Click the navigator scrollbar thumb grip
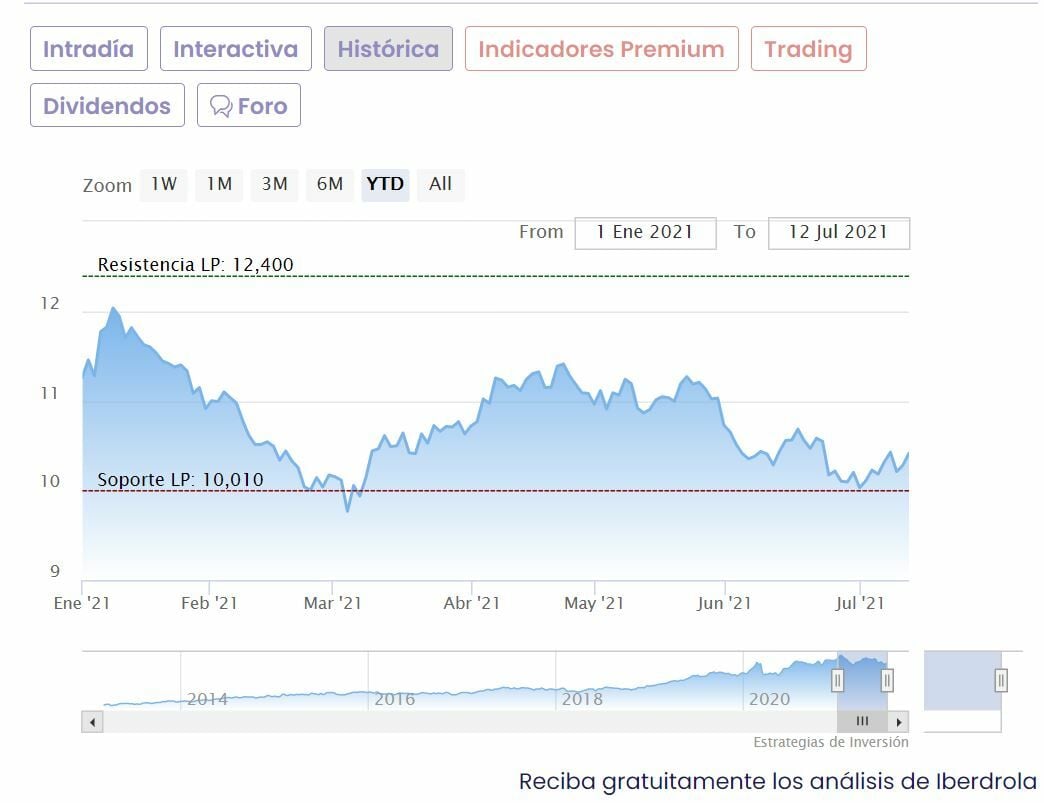This screenshot has width=1044, height=803. click(x=862, y=721)
